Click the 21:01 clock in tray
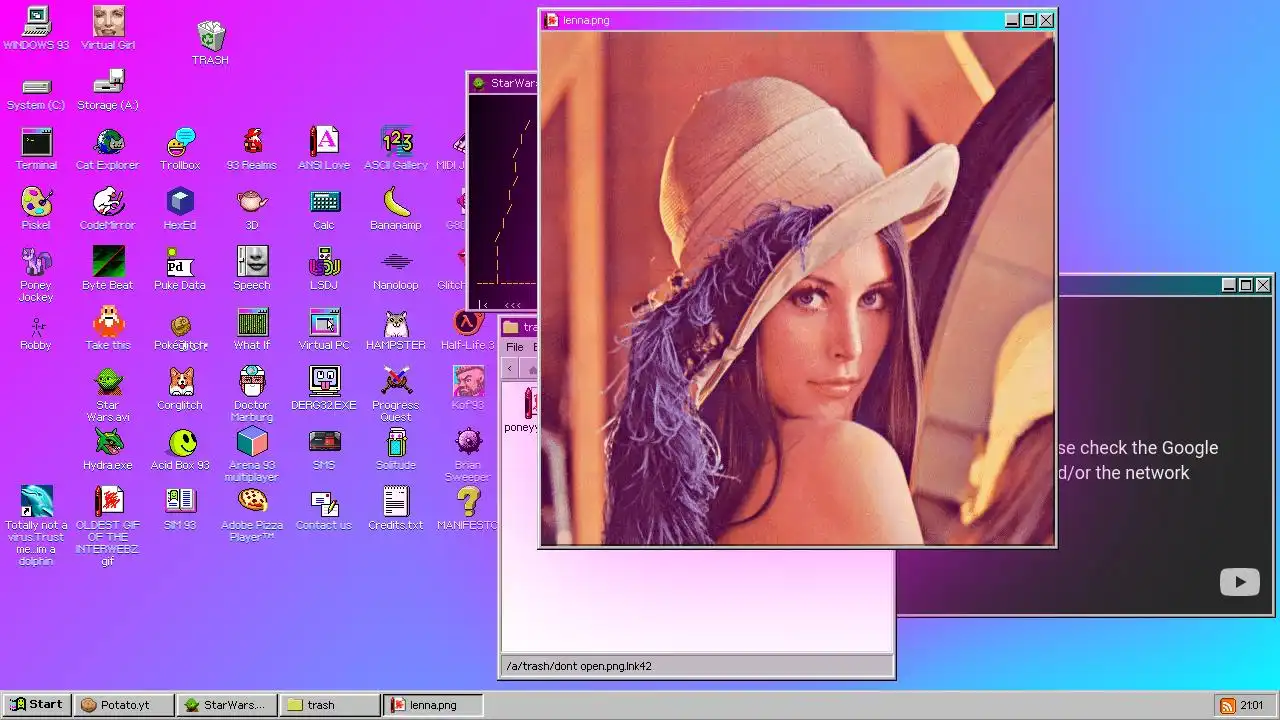The width and height of the screenshot is (1280, 720). (1252, 706)
